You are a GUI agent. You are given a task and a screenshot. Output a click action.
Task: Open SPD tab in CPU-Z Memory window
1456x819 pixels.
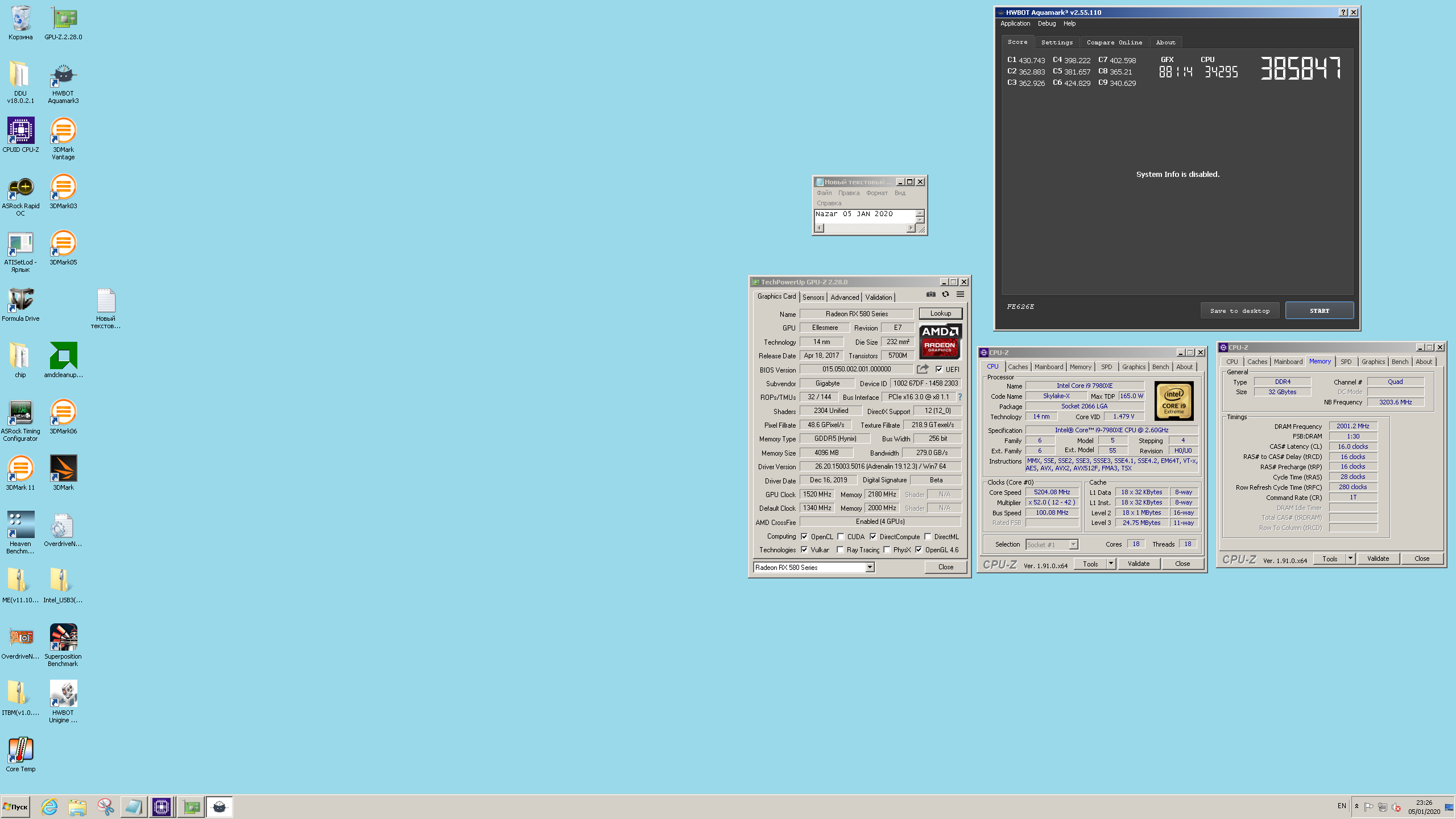[x=1346, y=362]
